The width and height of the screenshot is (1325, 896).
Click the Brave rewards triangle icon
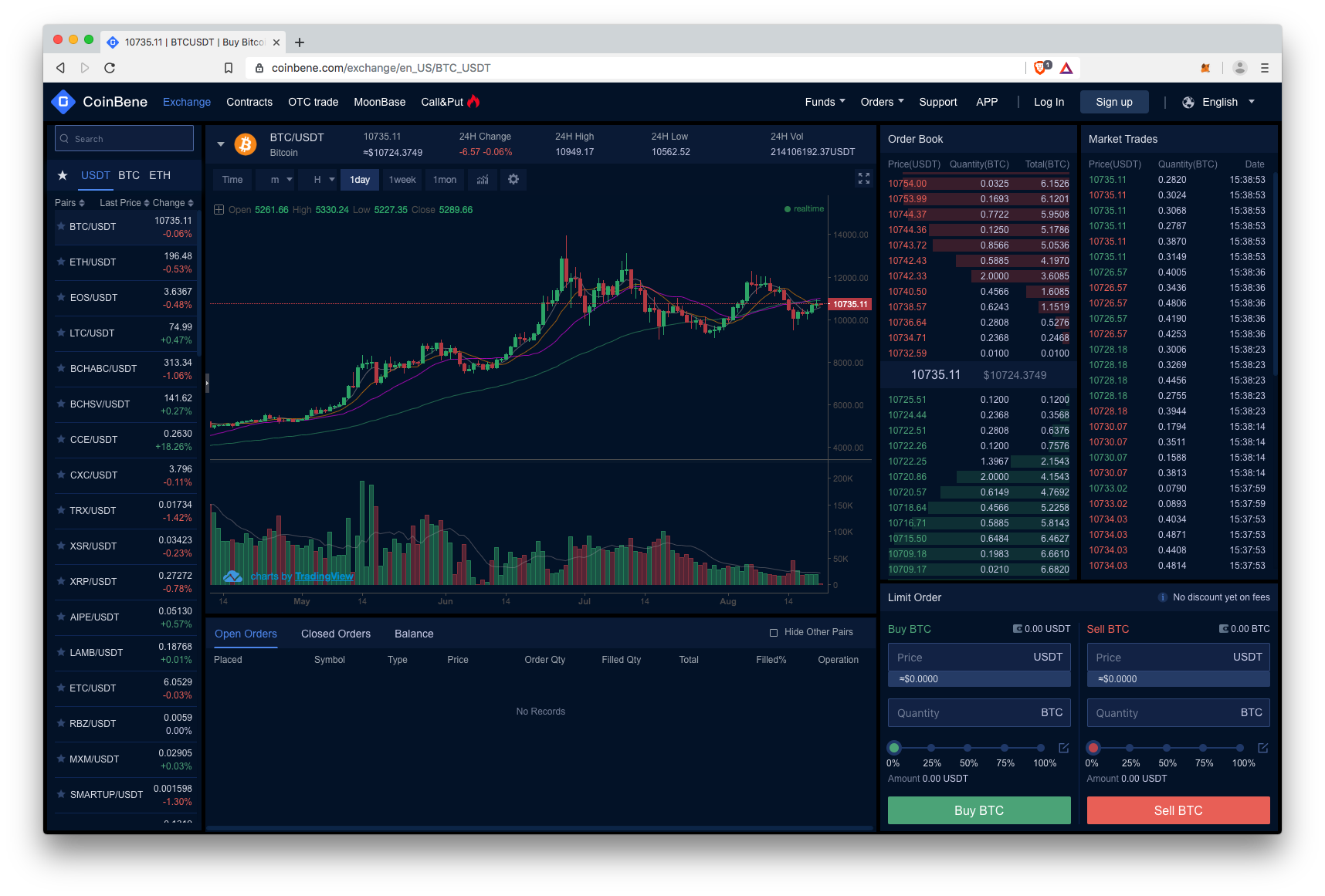pyautogui.click(x=1066, y=68)
